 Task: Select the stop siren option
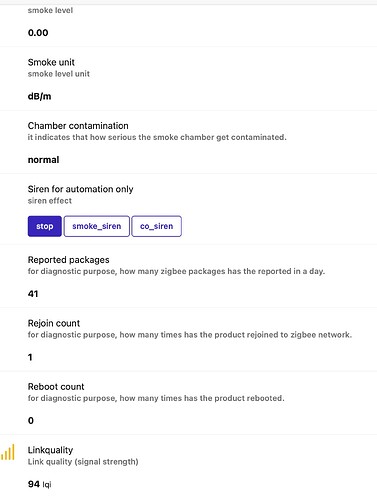click(45, 226)
